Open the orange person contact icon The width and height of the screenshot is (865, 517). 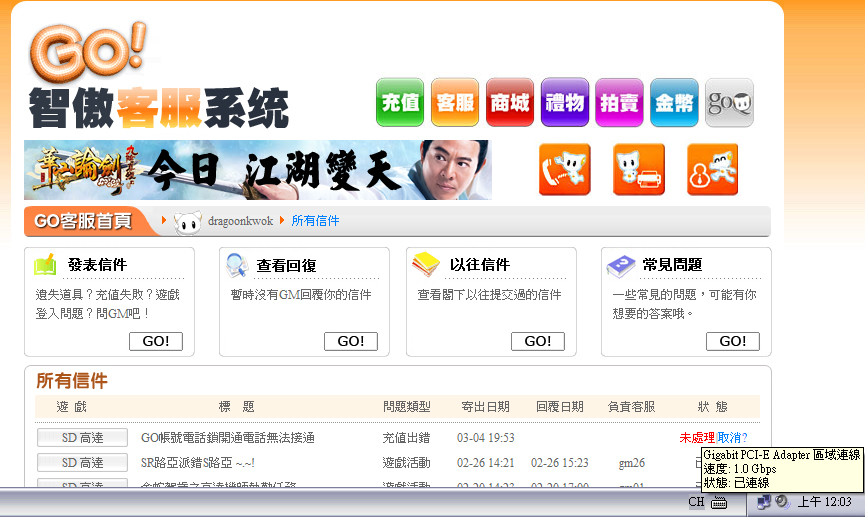(712, 169)
